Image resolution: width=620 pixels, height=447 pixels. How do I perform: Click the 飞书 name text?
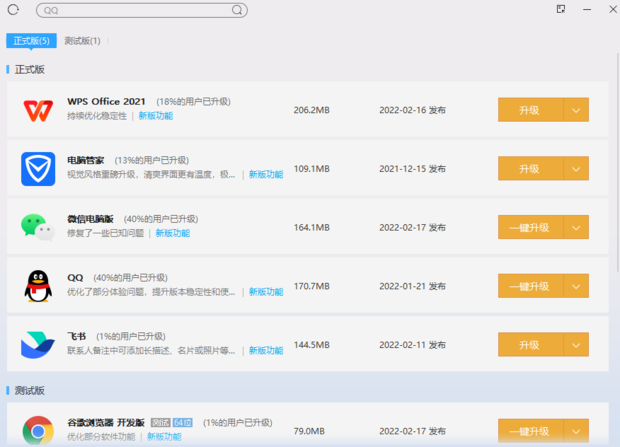tap(77, 336)
